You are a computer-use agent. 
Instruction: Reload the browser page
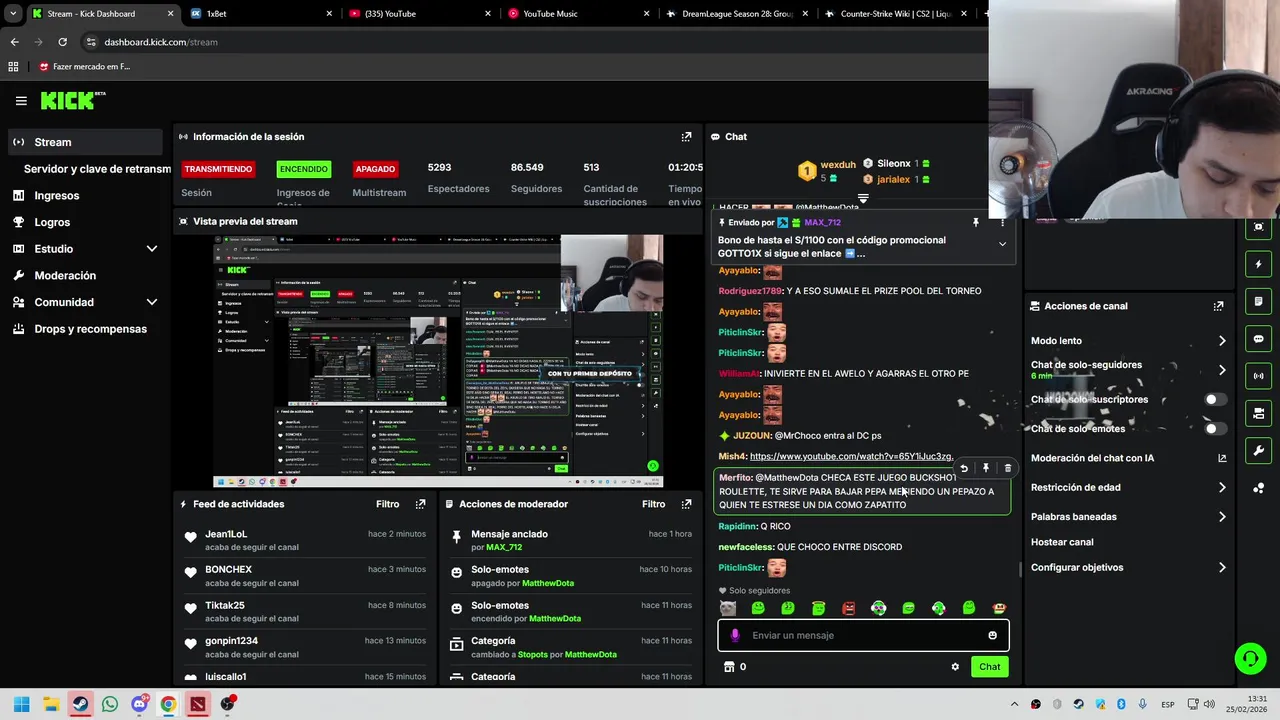pyautogui.click(x=62, y=42)
